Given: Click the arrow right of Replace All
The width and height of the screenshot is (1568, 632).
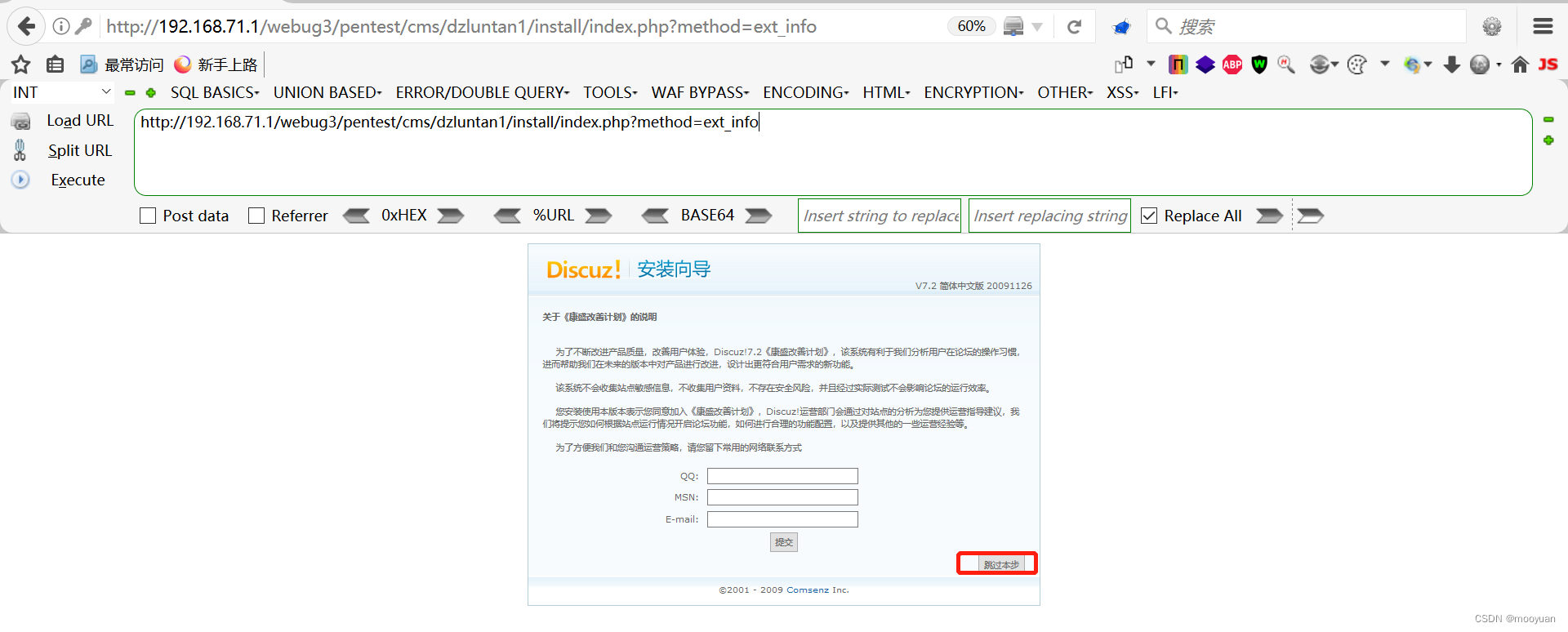Looking at the screenshot, I should pos(1269,216).
